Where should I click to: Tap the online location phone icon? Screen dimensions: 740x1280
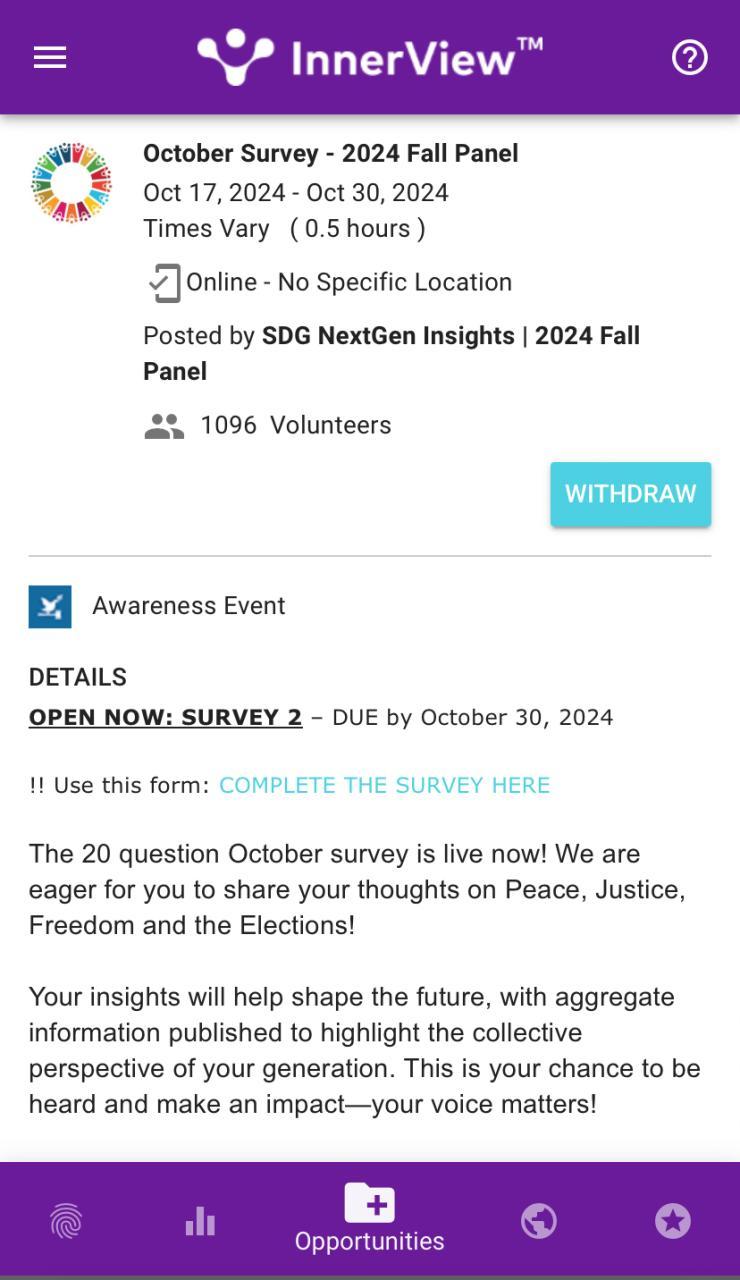click(x=164, y=283)
